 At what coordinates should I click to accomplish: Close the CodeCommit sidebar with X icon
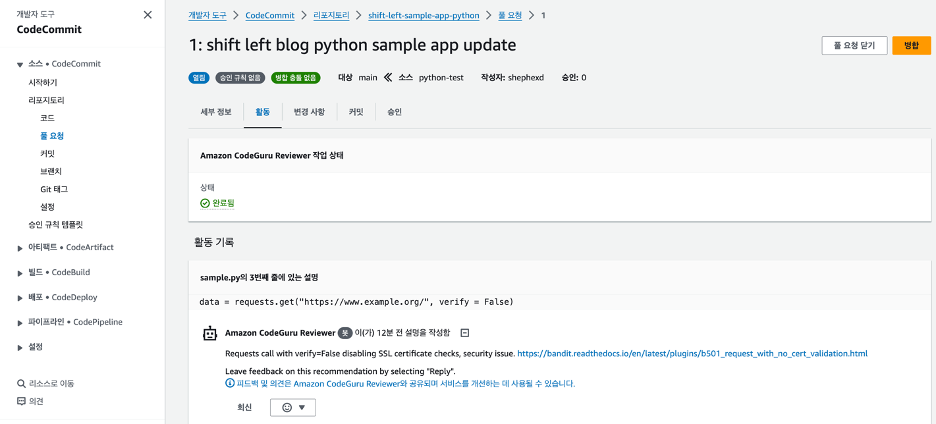[147, 15]
